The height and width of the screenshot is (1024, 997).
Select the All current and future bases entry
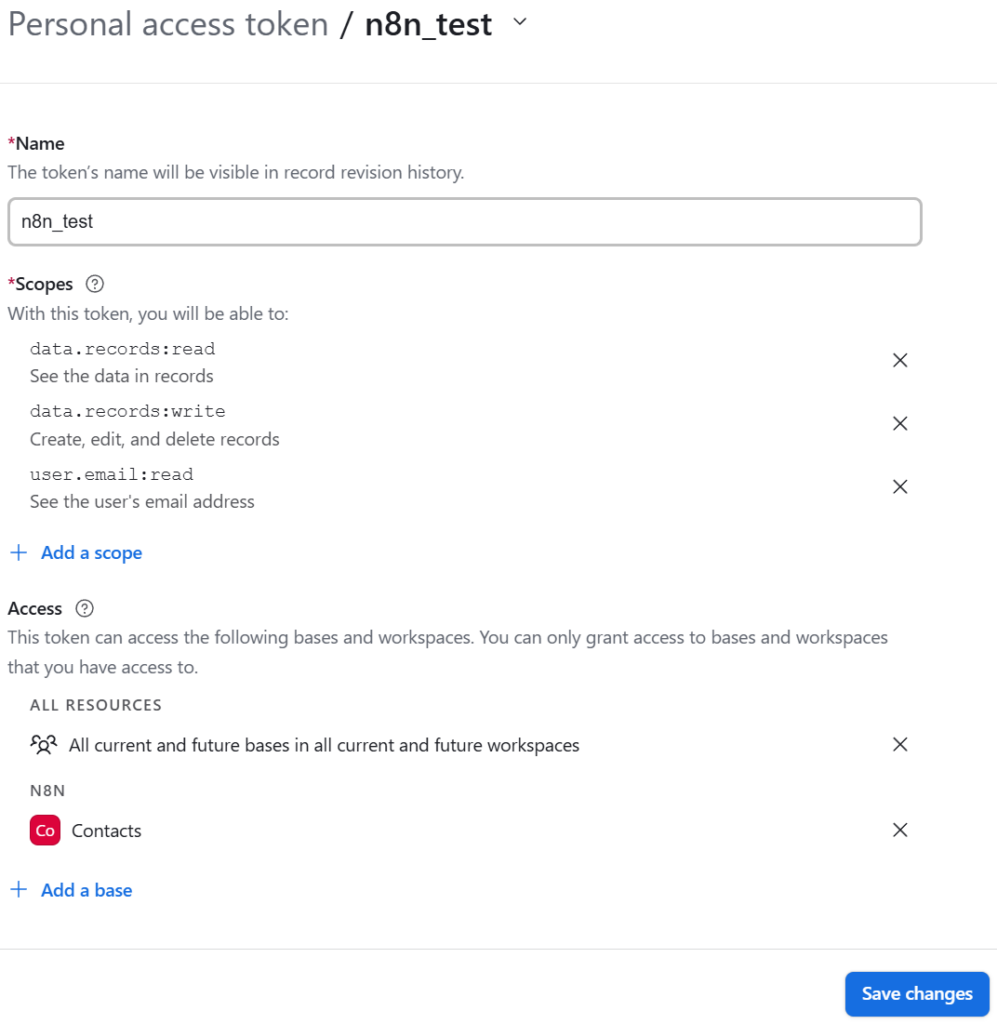tap(324, 745)
